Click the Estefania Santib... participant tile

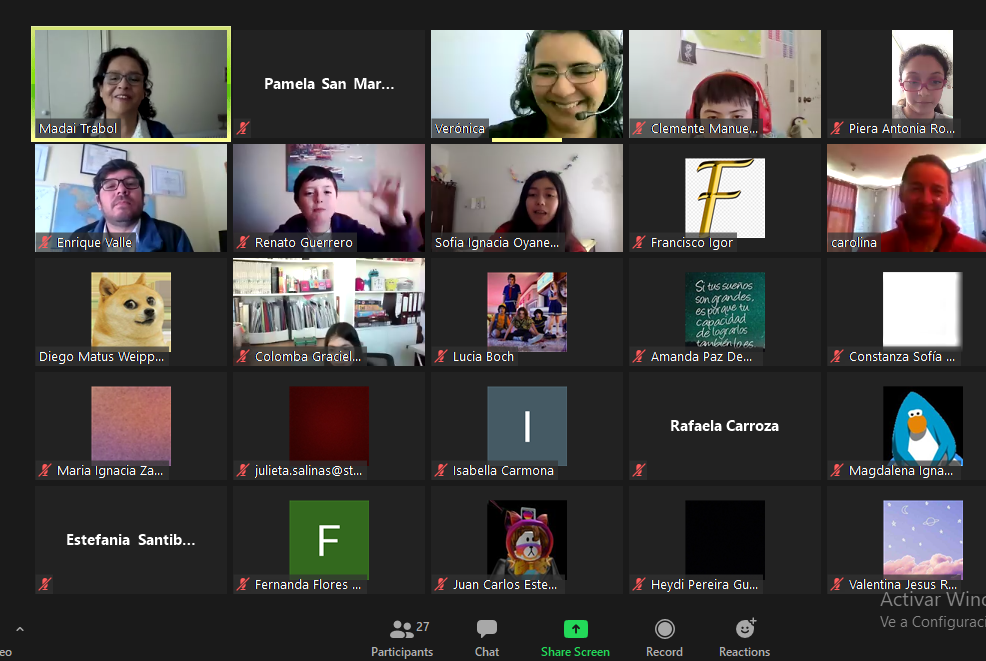point(131,540)
